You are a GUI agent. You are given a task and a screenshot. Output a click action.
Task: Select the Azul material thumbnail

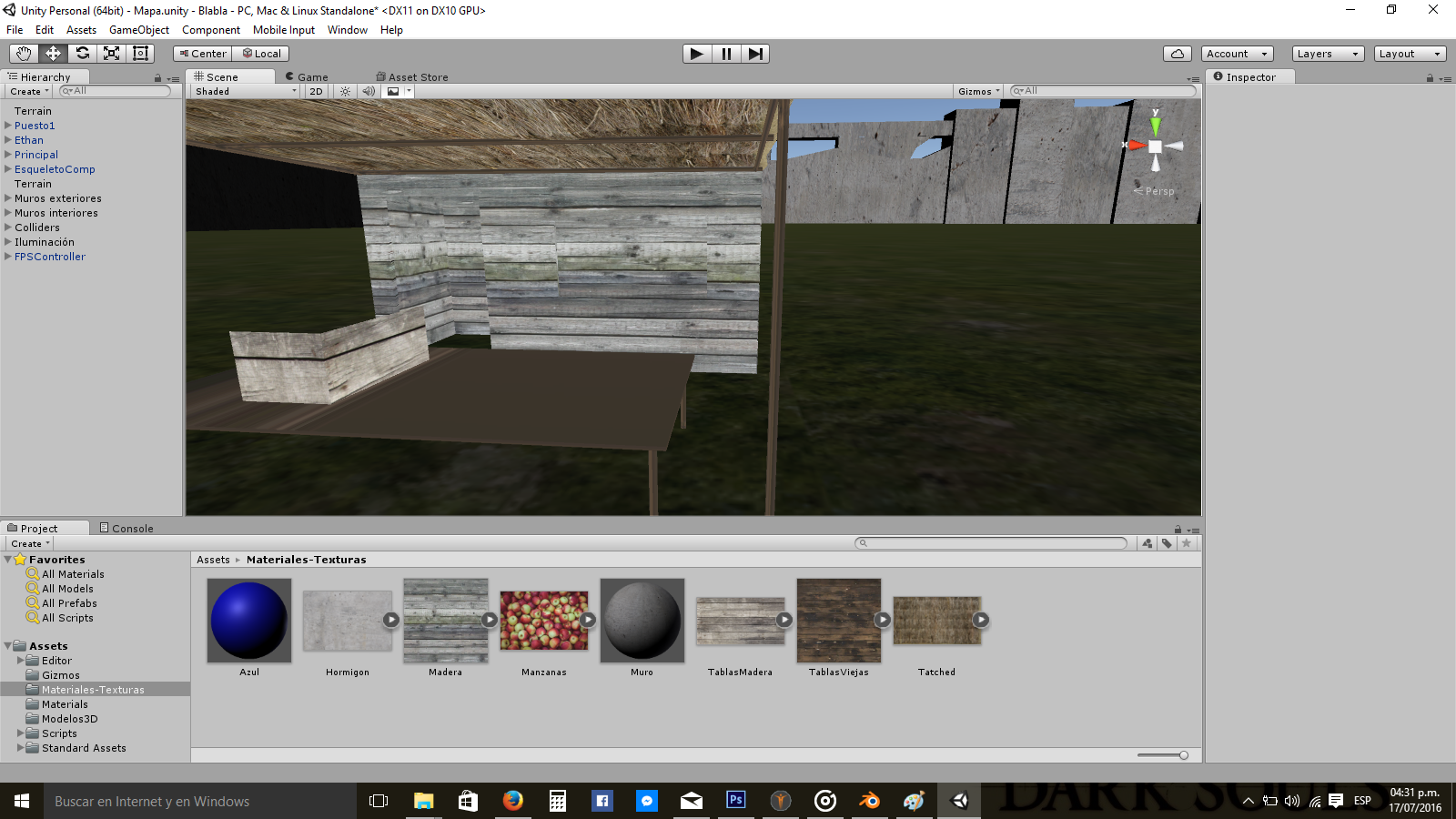249,621
